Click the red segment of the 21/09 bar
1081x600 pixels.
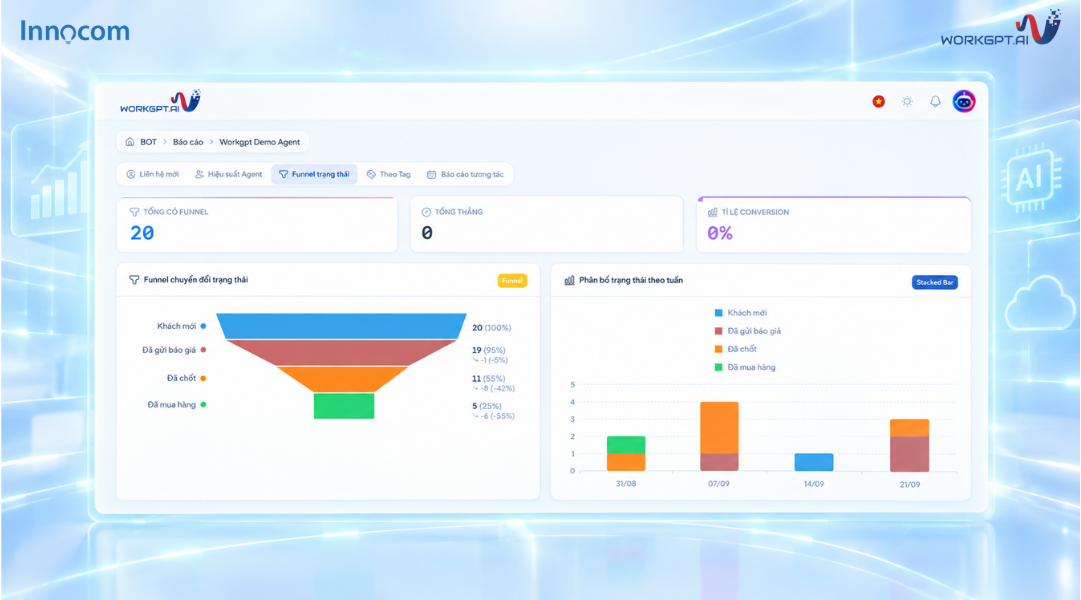click(909, 454)
